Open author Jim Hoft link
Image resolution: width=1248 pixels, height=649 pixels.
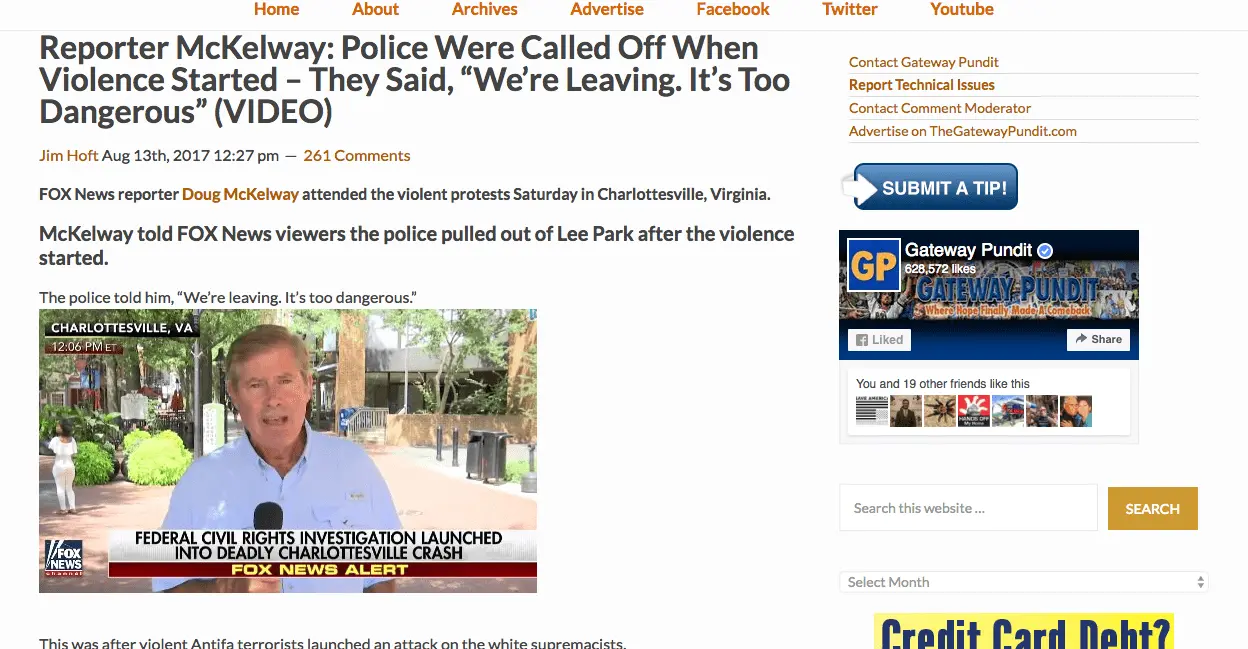[x=68, y=155]
